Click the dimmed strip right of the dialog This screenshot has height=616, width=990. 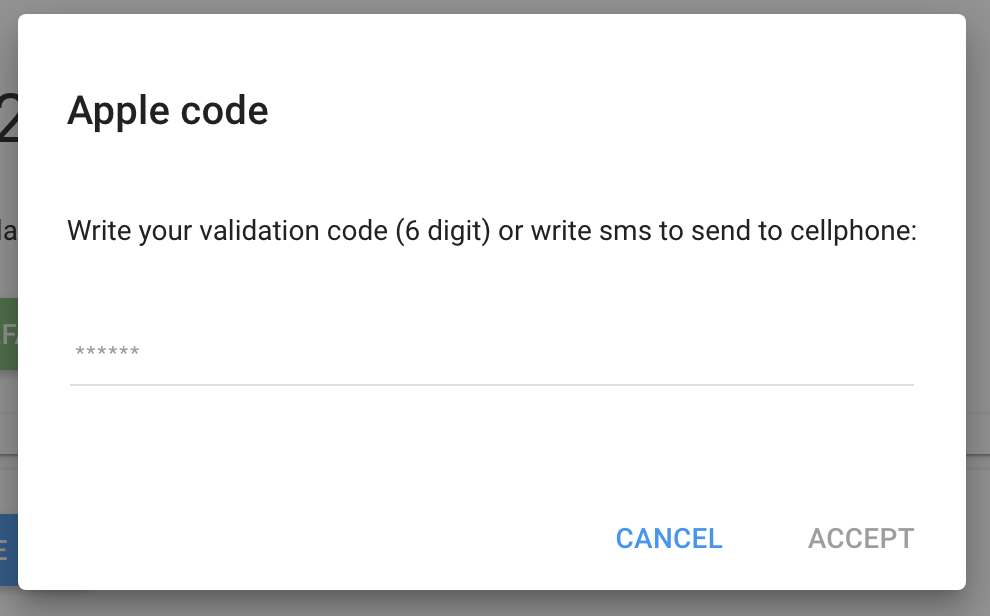pyautogui.click(x=978, y=303)
